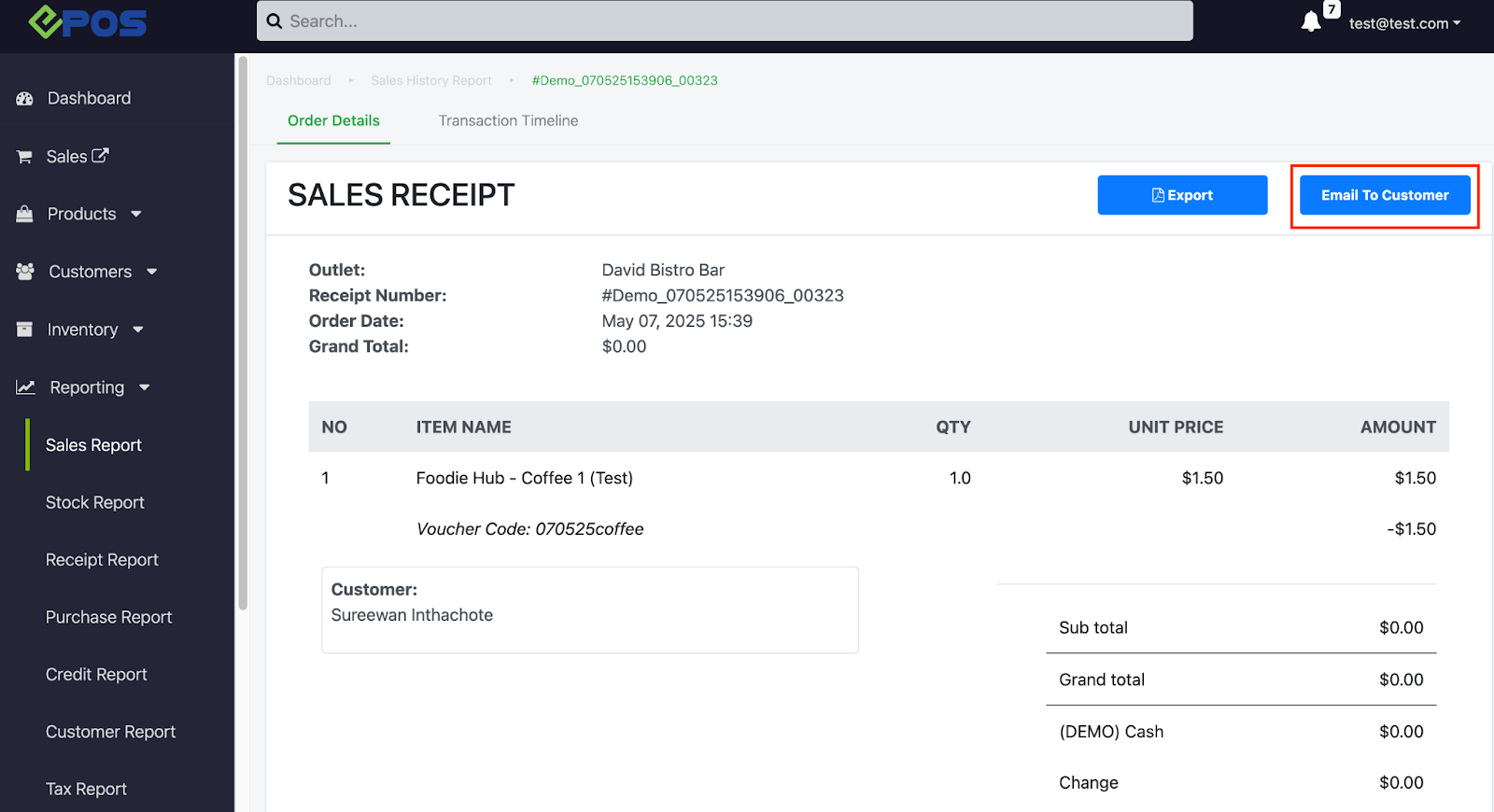Click the ITEM NAME column header
Viewport: 1494px width, 812px height.
pyautogui.click(x=463, y=427)
